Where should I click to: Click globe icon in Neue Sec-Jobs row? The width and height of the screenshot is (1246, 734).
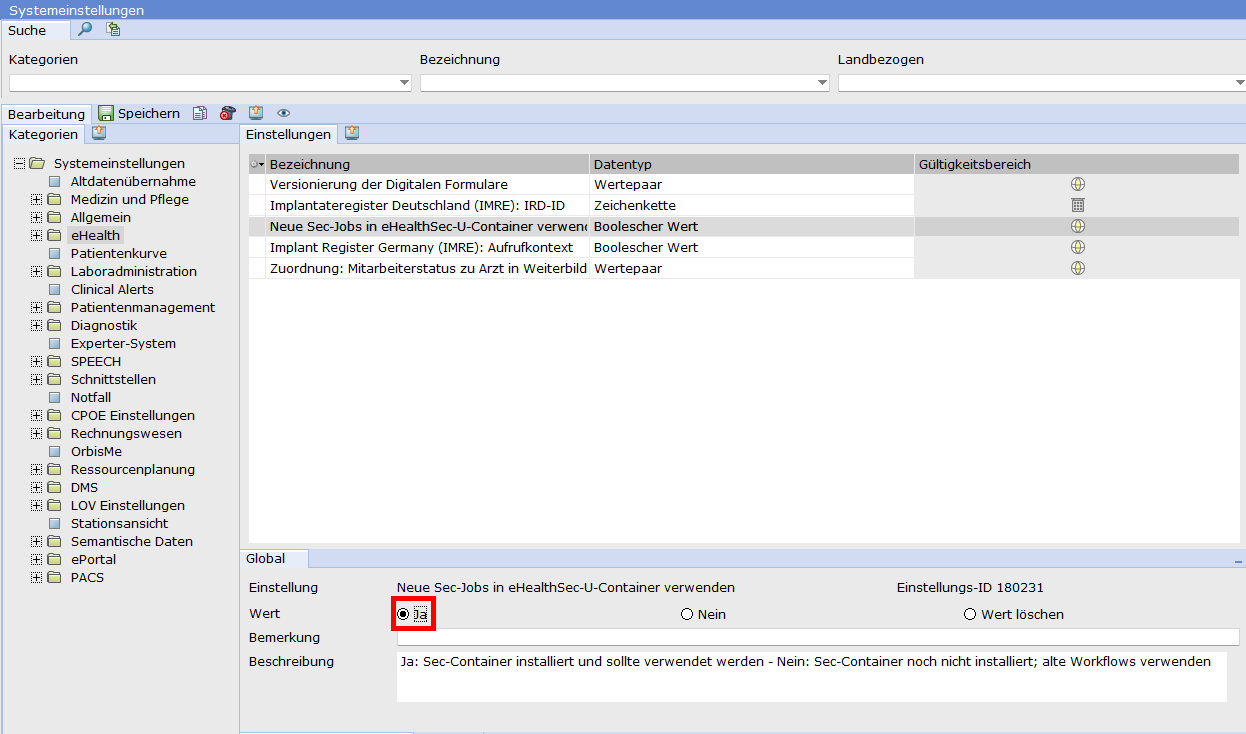(1077, 226)
